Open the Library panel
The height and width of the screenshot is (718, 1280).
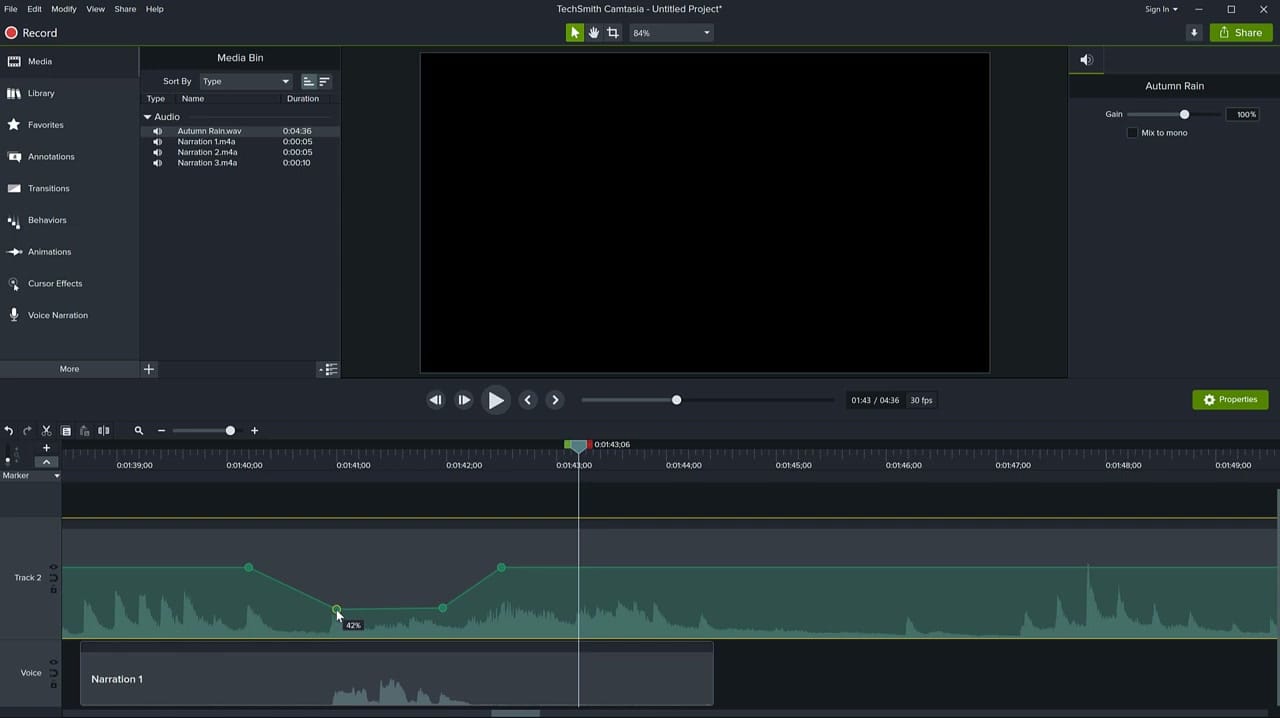(x=41, y=93)
